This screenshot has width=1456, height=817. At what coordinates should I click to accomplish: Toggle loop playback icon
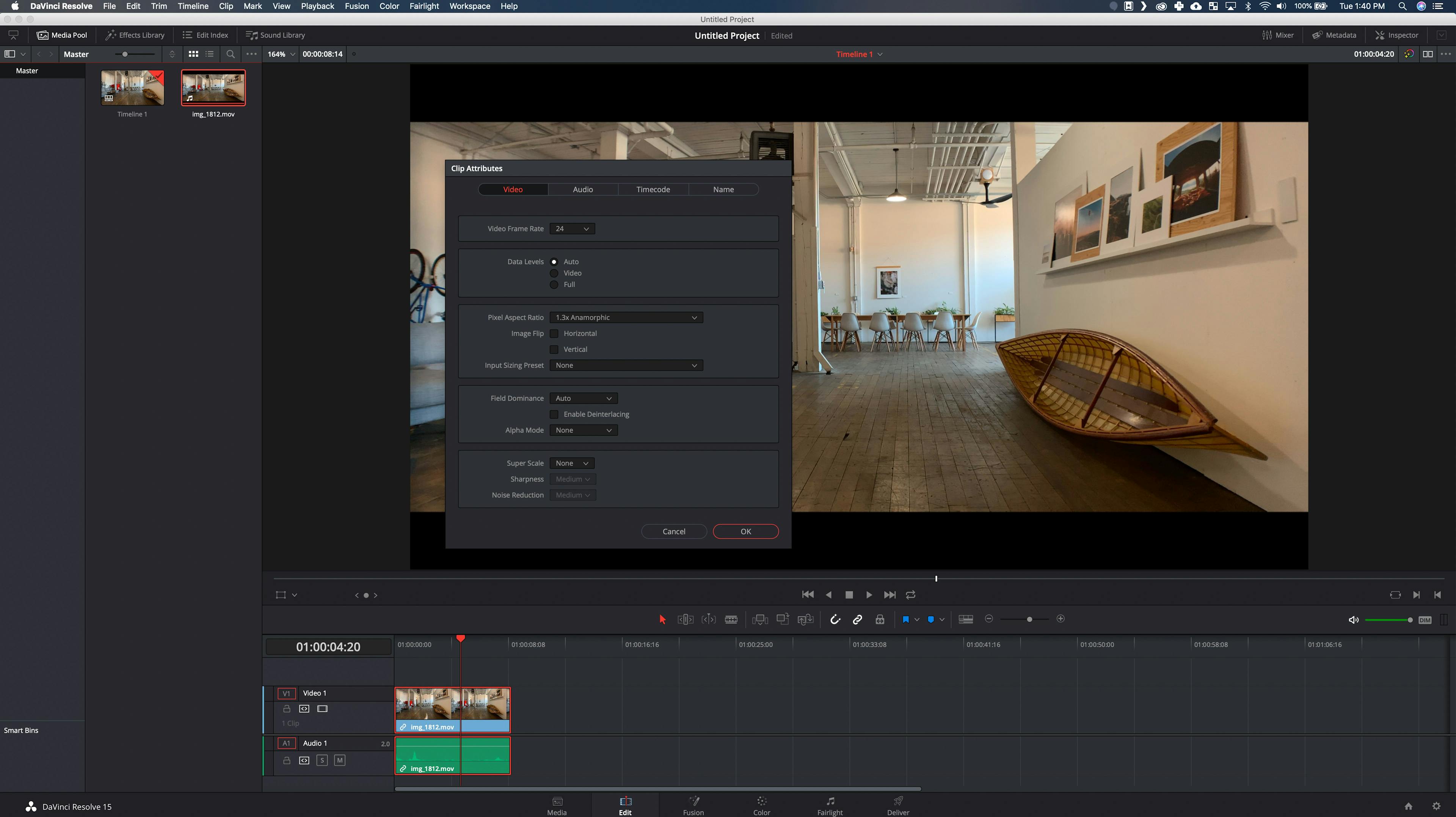910,595
